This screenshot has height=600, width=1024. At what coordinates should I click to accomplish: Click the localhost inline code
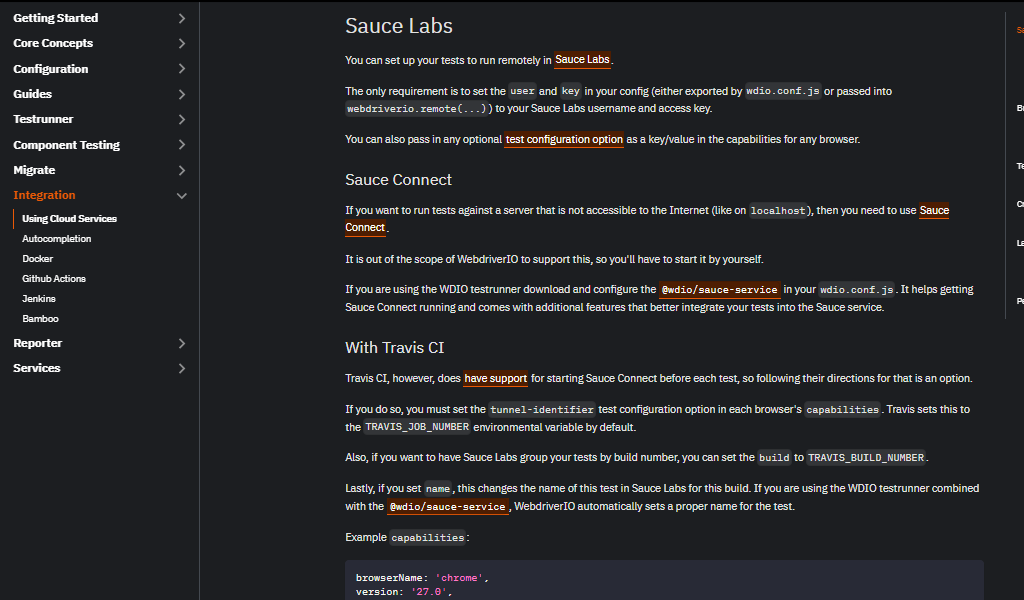(778, 211)
